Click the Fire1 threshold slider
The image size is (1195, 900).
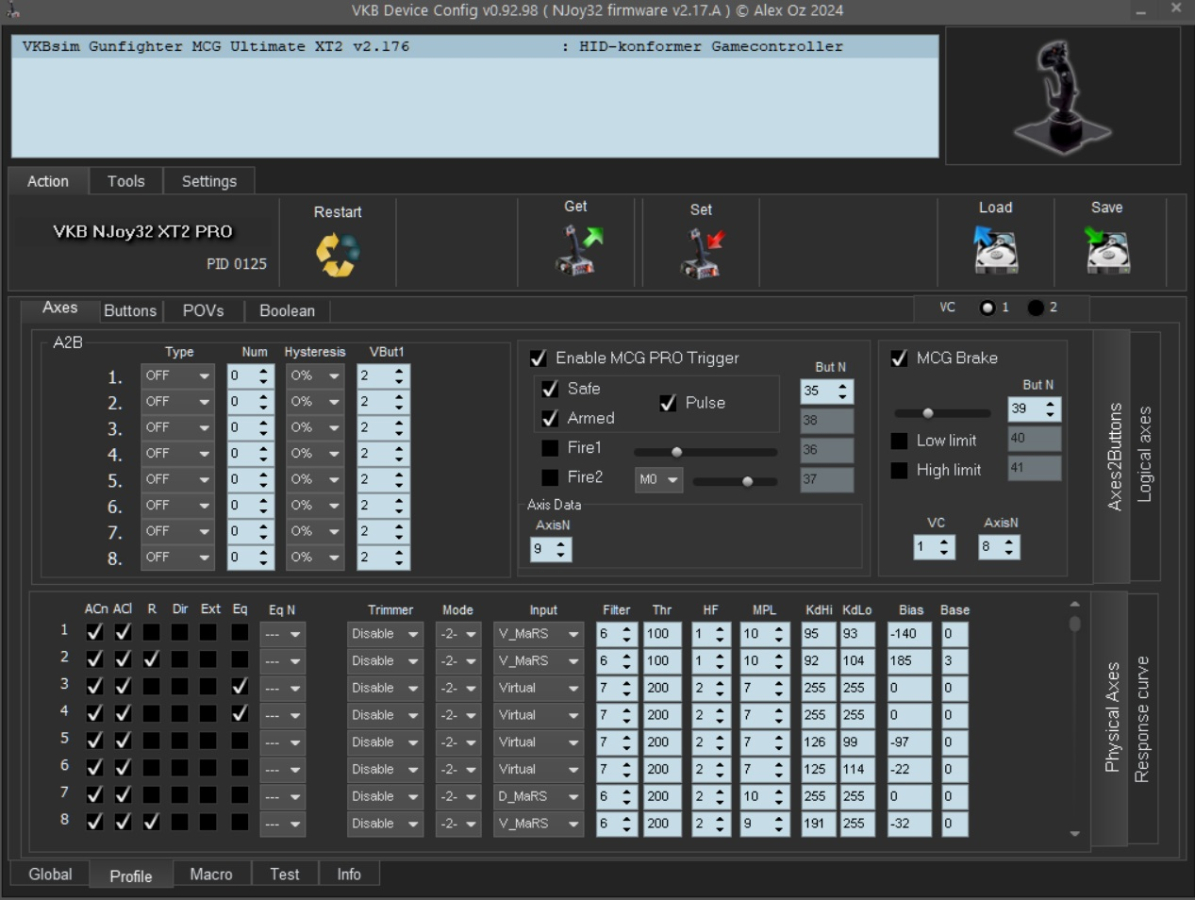pos(705,452)
